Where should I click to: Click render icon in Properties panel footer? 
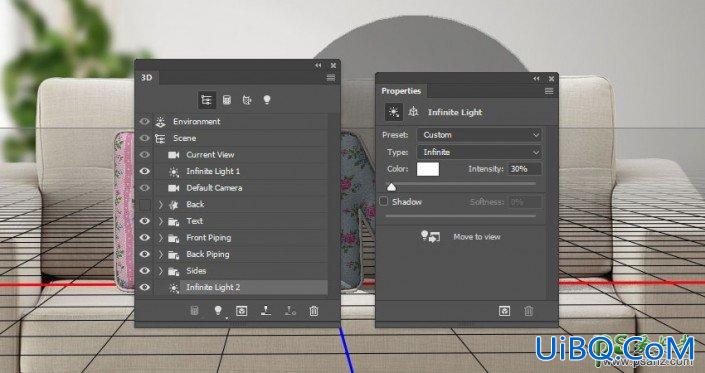click(x=504, y=311)
